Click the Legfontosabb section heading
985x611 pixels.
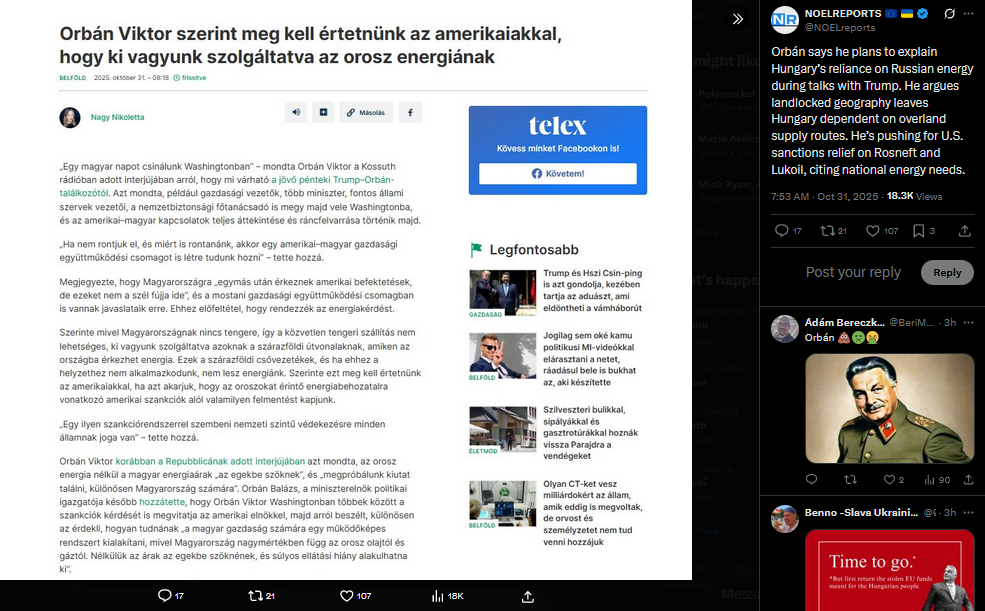534,250
